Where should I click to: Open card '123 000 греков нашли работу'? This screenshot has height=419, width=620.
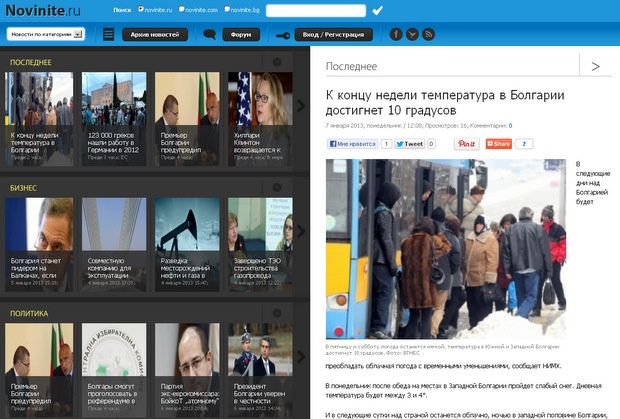coord(114,119)
